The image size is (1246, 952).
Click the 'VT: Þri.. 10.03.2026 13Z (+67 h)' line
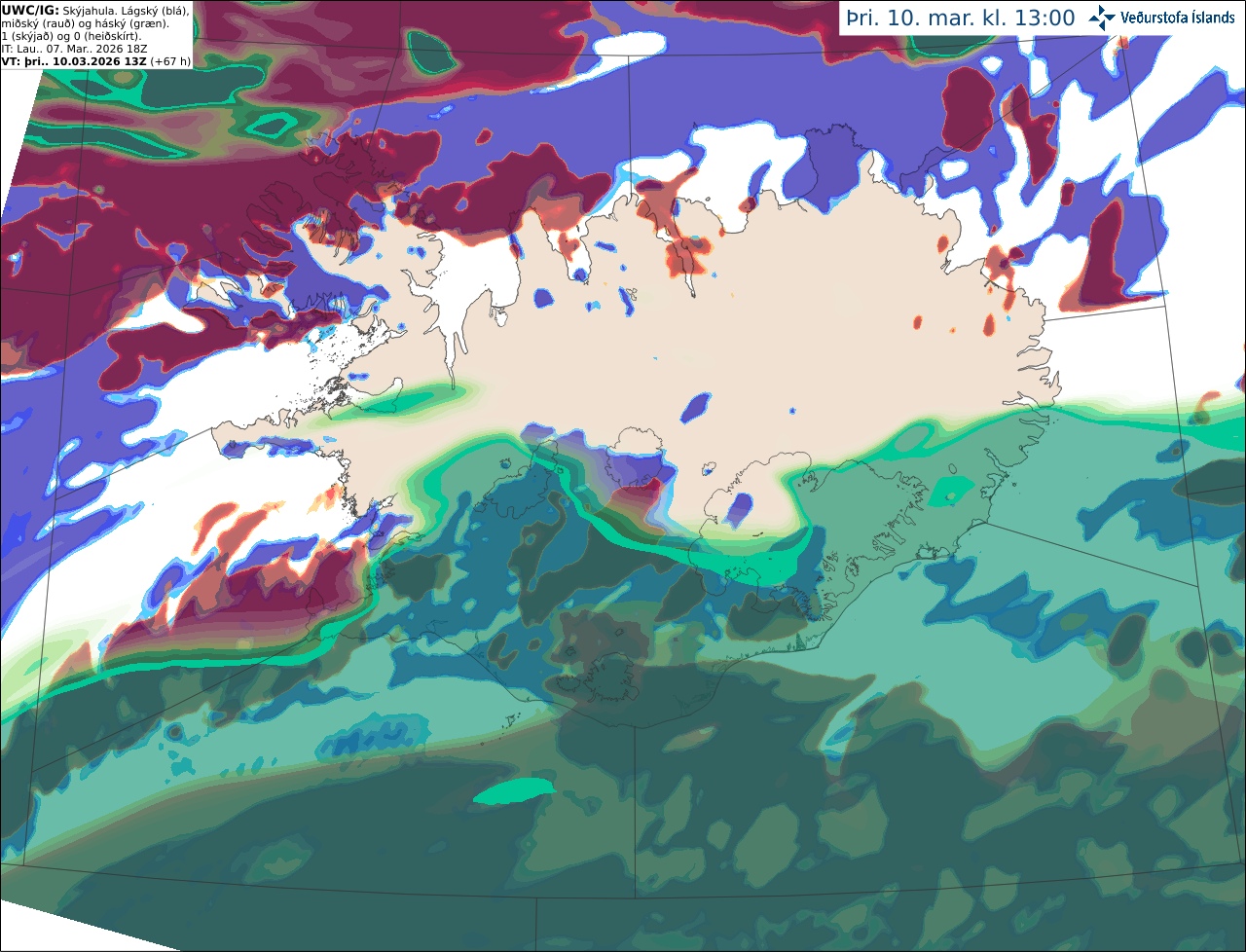[95, 60]
